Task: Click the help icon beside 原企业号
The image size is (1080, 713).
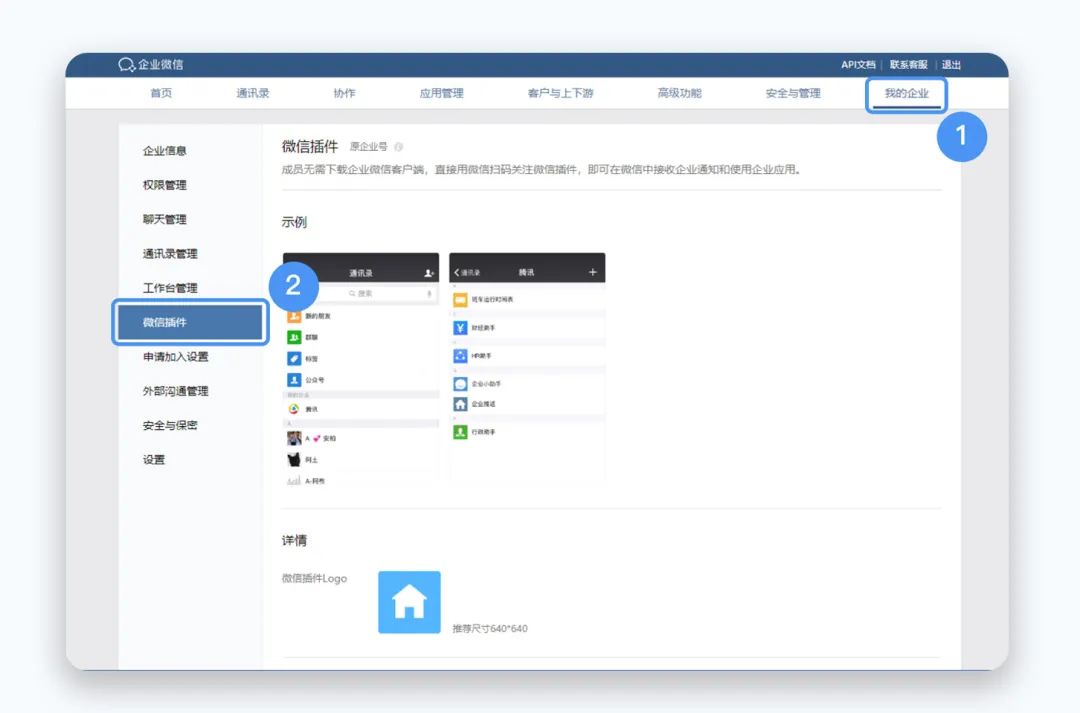Action: click(398, 147)
